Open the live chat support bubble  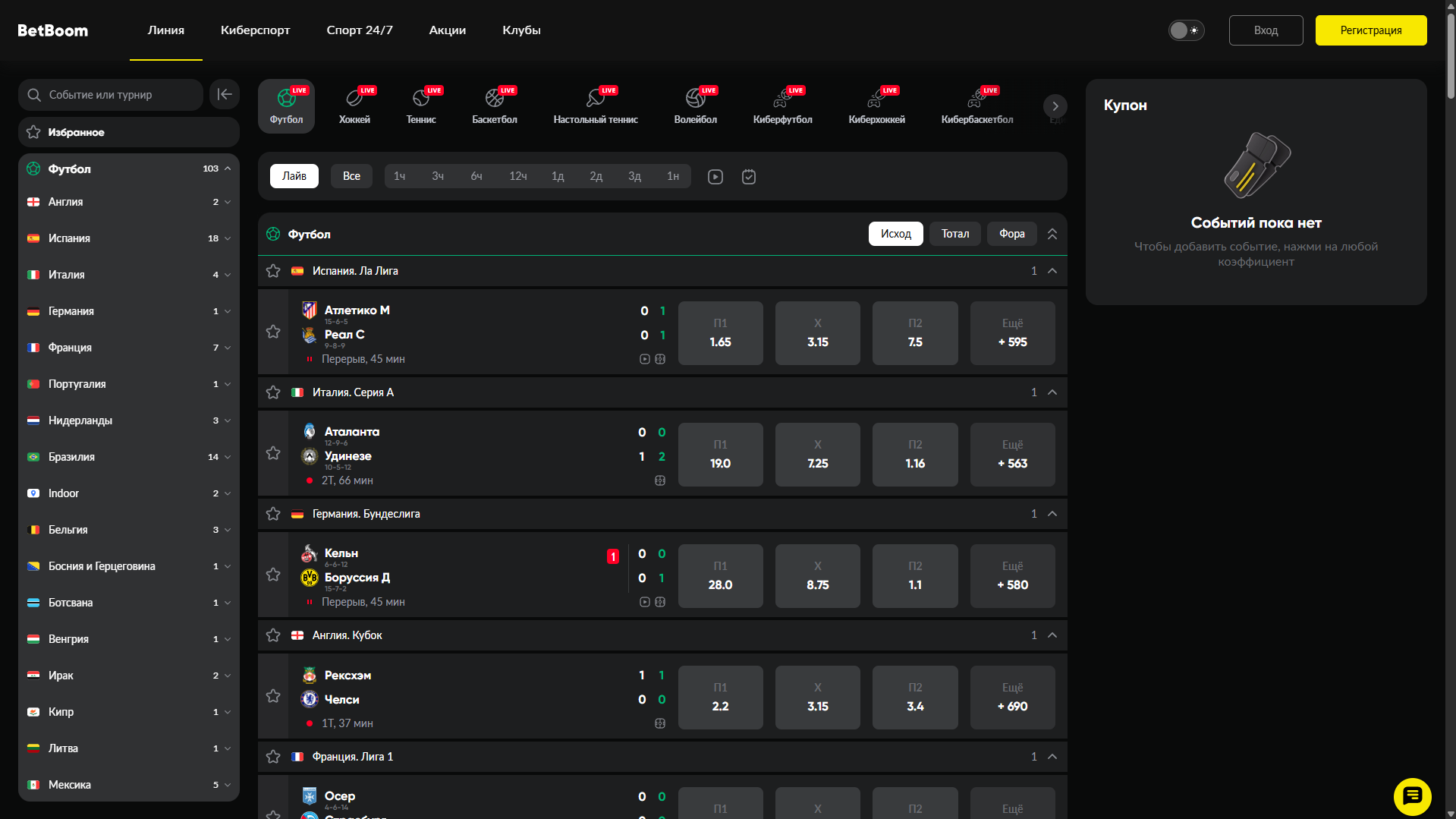click(x=1412, y=796)
